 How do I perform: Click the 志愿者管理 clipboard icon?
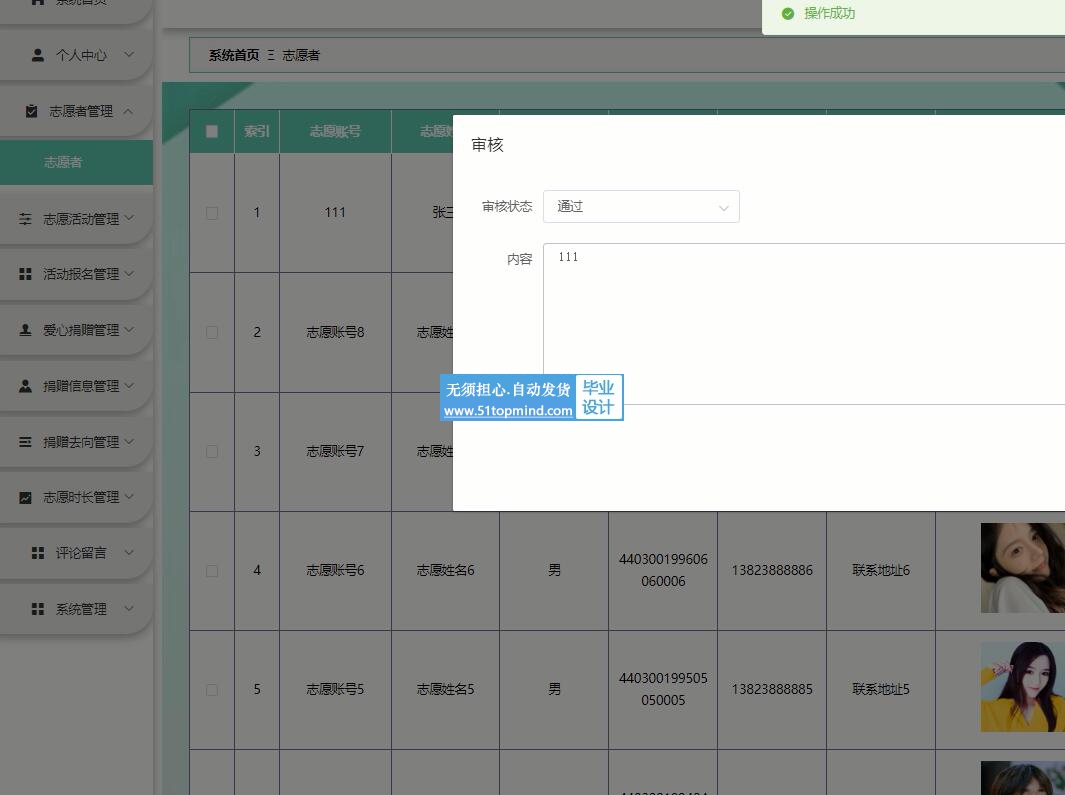(x=31, y=111)
